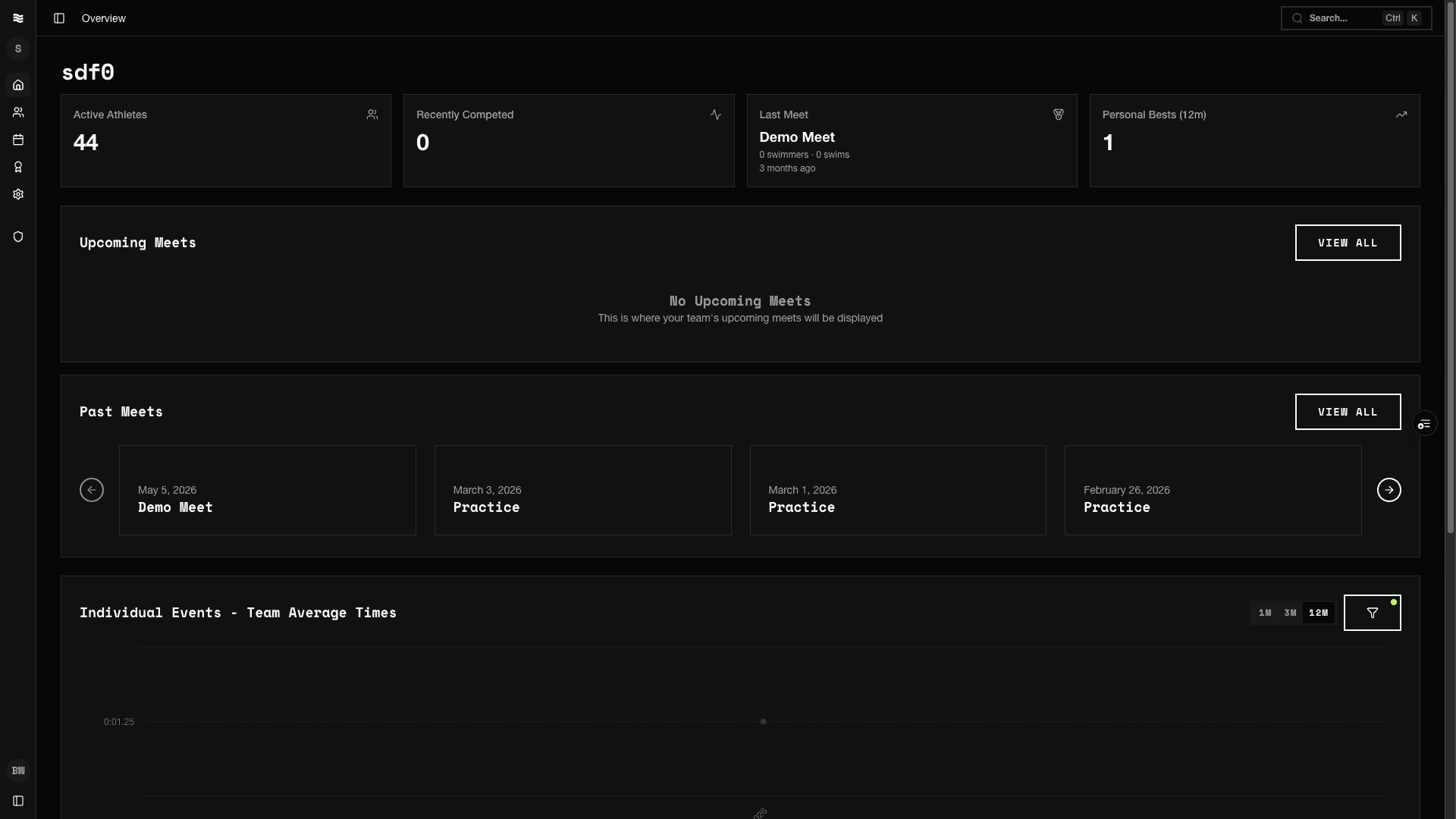Click the wave logo icon in sidebar
Screen dimensions: 1456x819
[x=18, y=18]
